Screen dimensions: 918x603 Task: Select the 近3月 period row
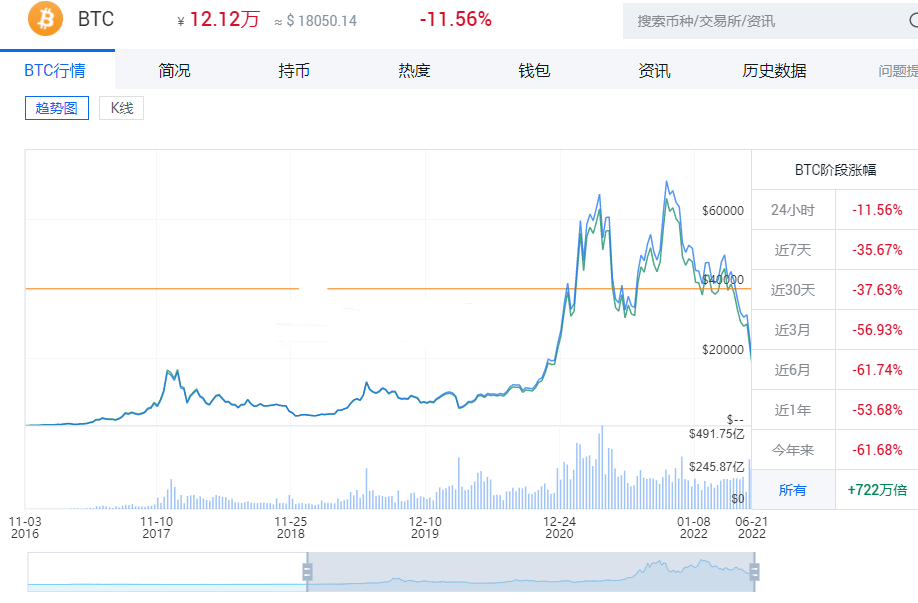click(834, 330)
